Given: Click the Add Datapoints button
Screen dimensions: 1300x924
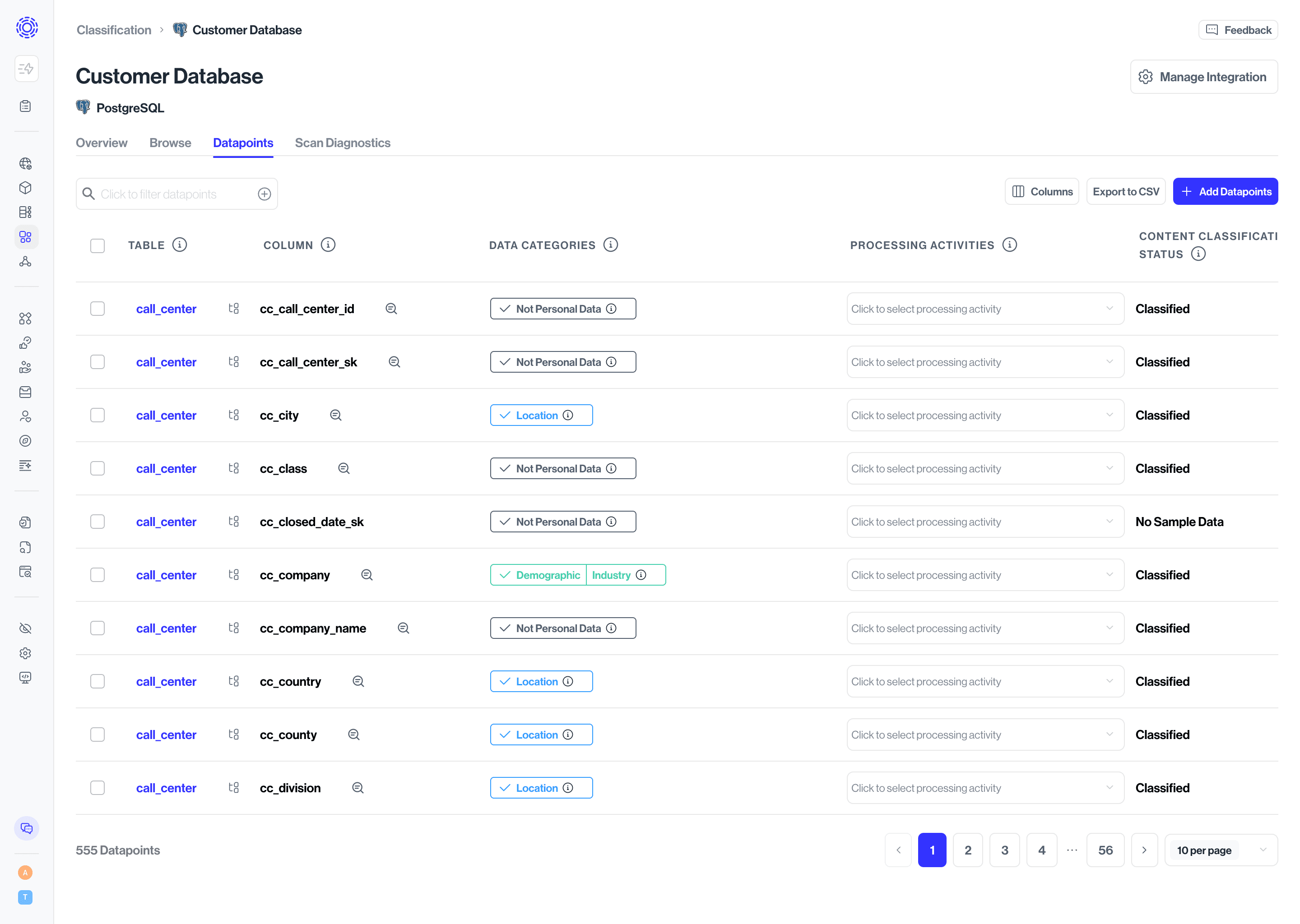Looking at the screenshot, I should click(x=1226, y=192).
